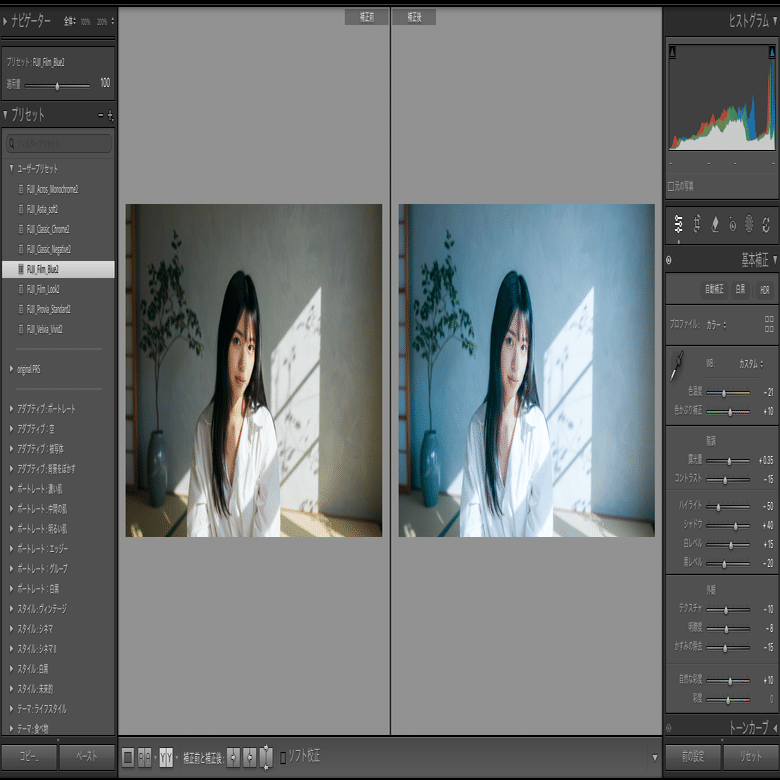780x780 pixels.
Task: Click the 彩度 saturation slider
Action: 728,699
